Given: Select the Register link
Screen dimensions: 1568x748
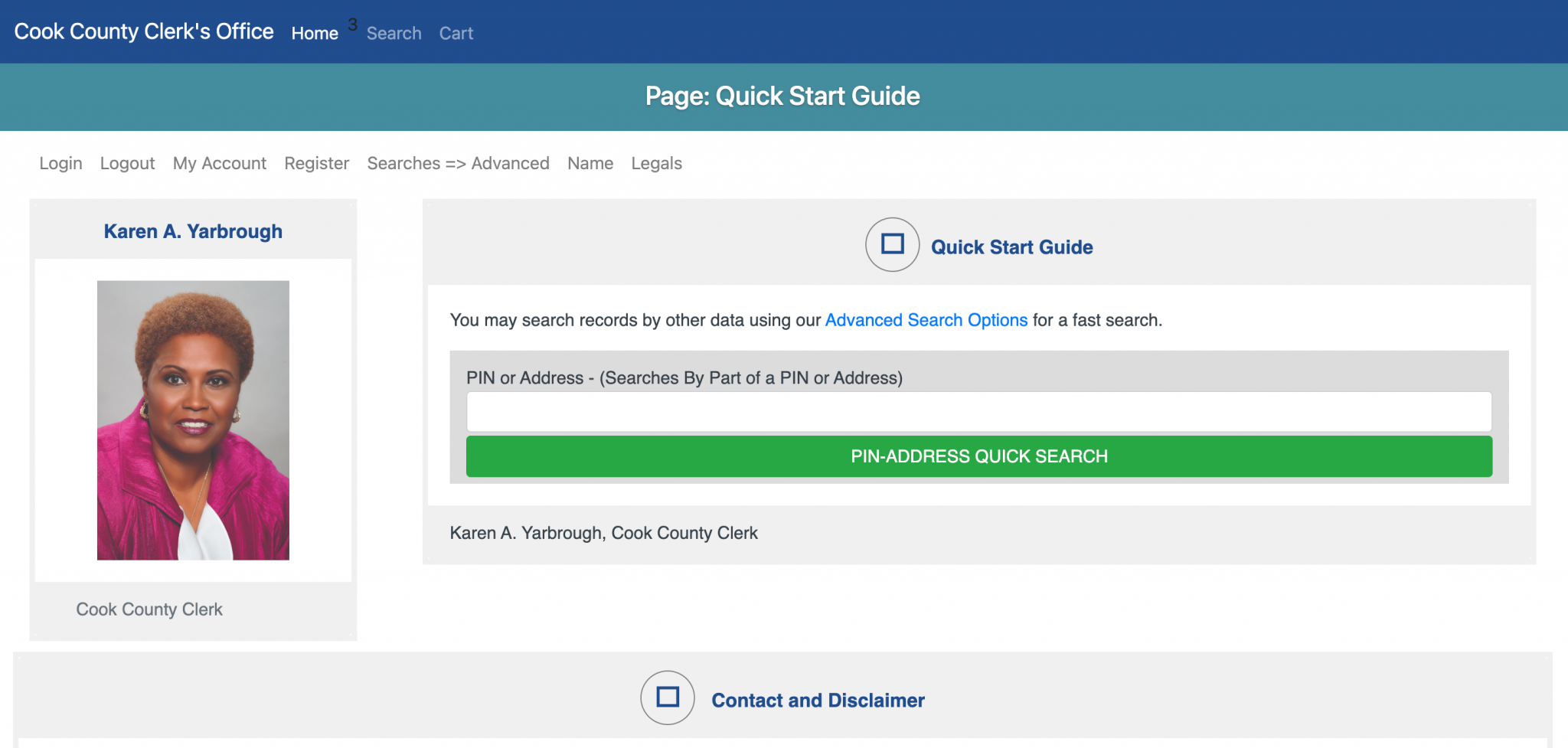Looking at the screenshot, I should [x=316, y=164].
